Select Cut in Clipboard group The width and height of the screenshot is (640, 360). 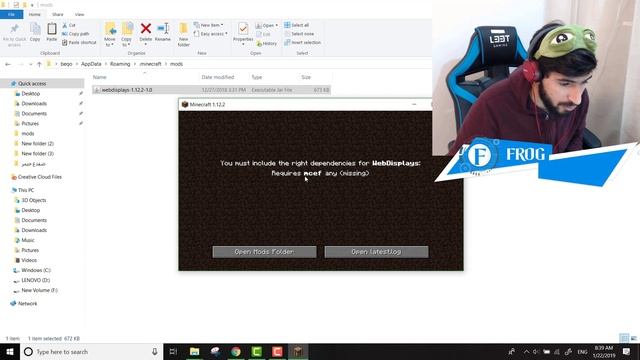[x=69, y=25]
